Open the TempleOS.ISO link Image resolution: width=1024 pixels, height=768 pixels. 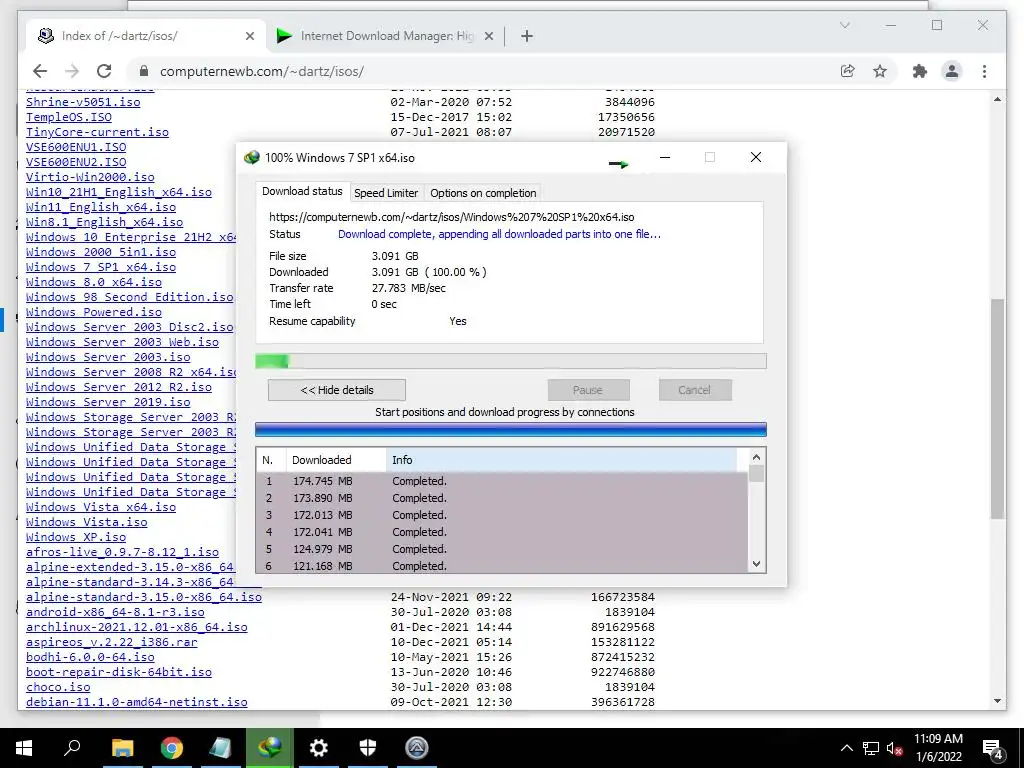tap(69, 117)
